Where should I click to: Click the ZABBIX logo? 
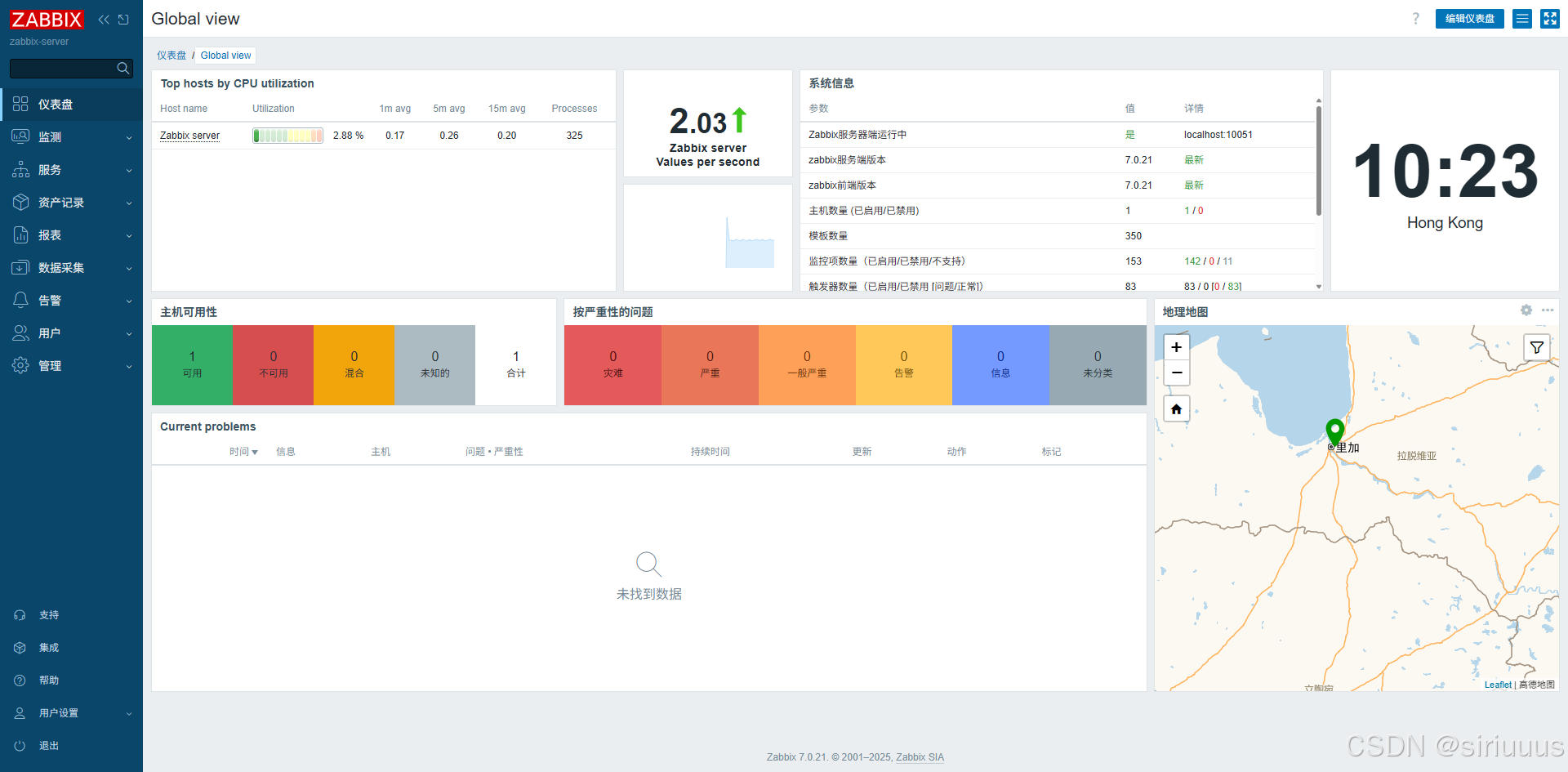point(47,19)
